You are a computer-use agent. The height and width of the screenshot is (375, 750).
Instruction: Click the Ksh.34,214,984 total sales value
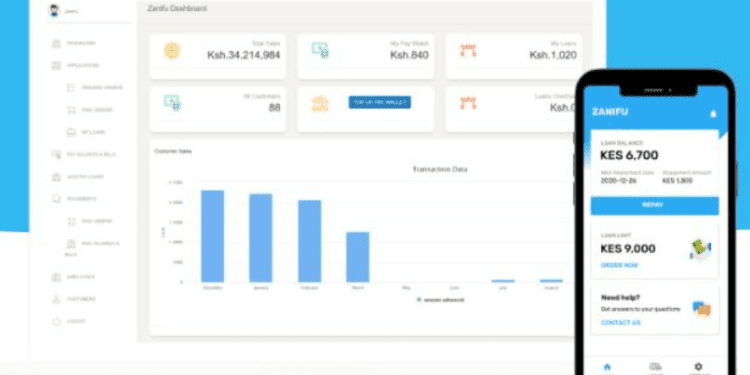click(243, 55)
